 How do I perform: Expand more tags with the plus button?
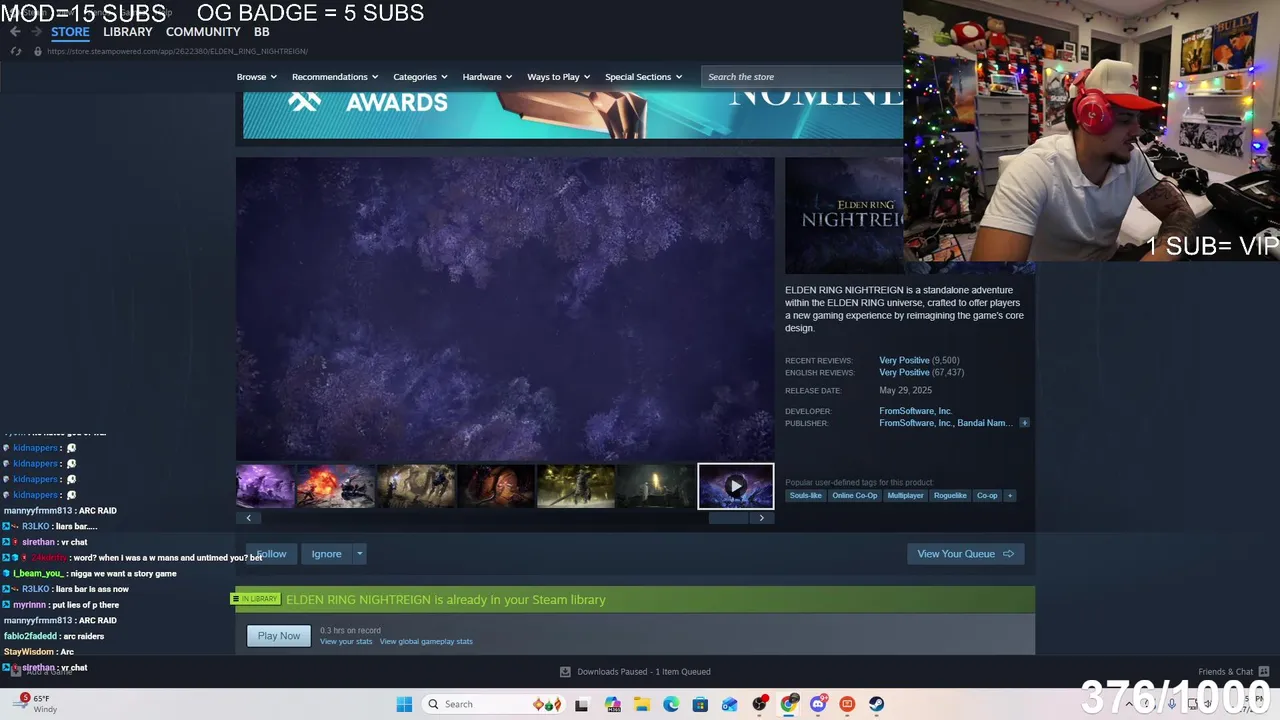click(x=1010, y=496)
